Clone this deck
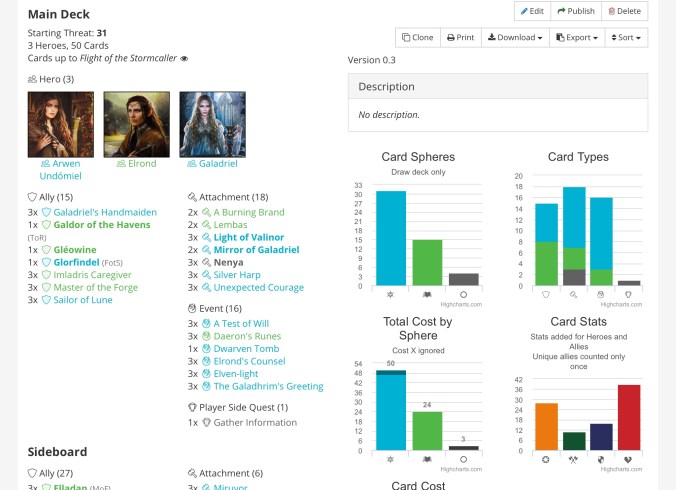Screen dimensions: 676x490 (417, 38)
